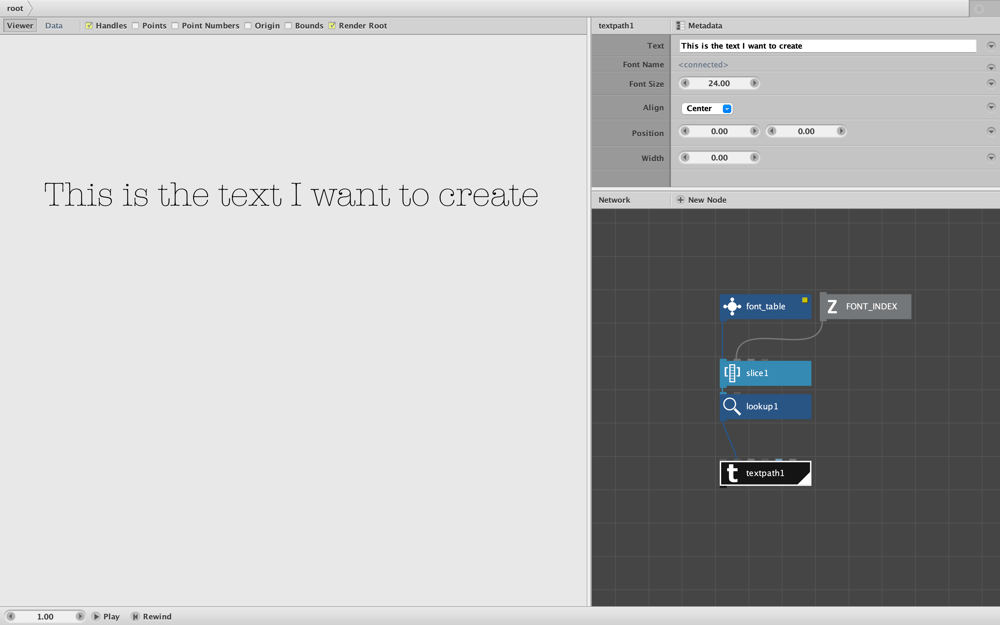1000x625 pixels.
Task: Click the FONT_INDEX node Z icon
Action: (x=832, y=307)
